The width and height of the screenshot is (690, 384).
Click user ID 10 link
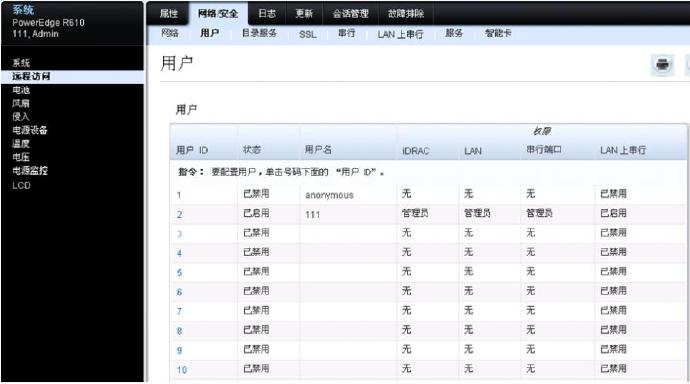click(x=182, y=370)
